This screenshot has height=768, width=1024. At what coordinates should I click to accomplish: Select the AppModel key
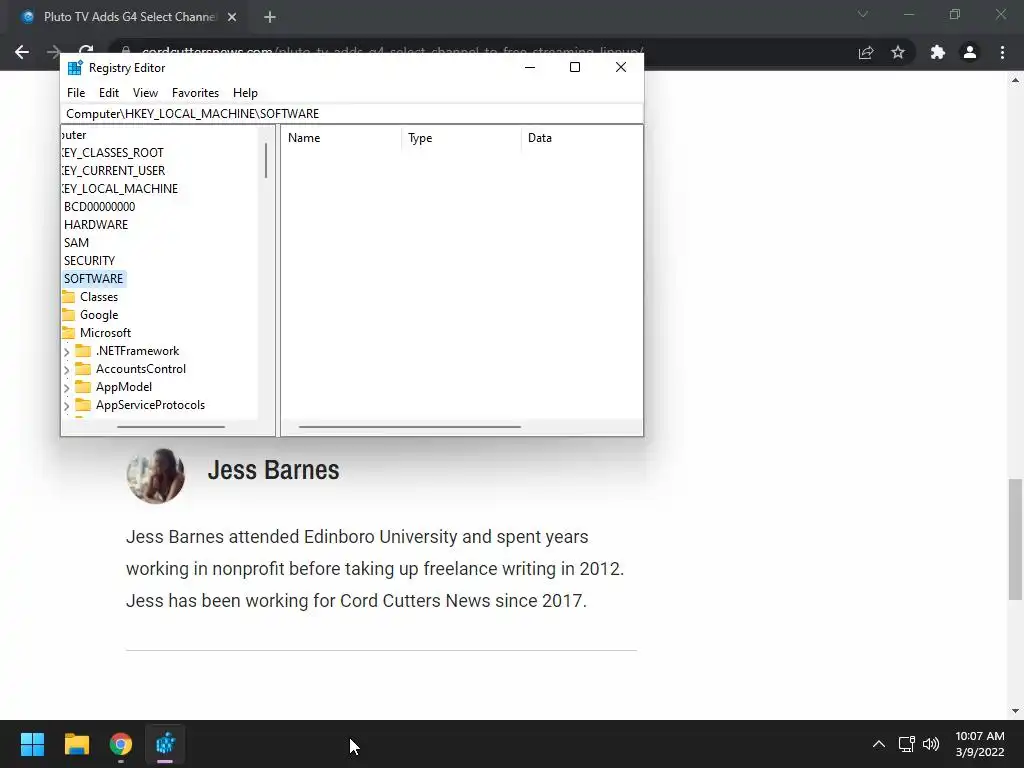(123, 387)
